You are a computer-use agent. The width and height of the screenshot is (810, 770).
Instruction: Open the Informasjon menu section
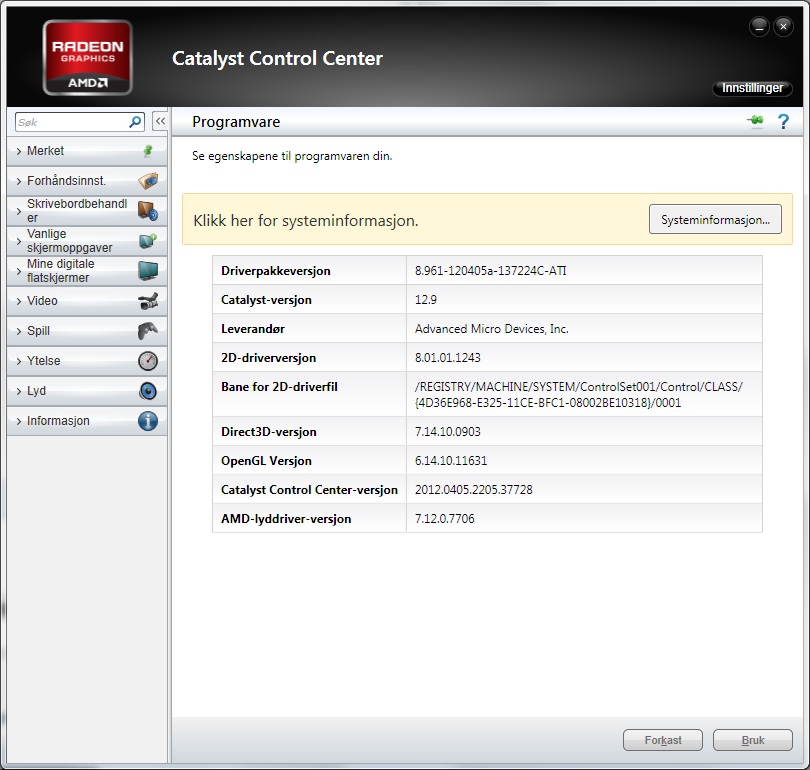pos(87,421)
